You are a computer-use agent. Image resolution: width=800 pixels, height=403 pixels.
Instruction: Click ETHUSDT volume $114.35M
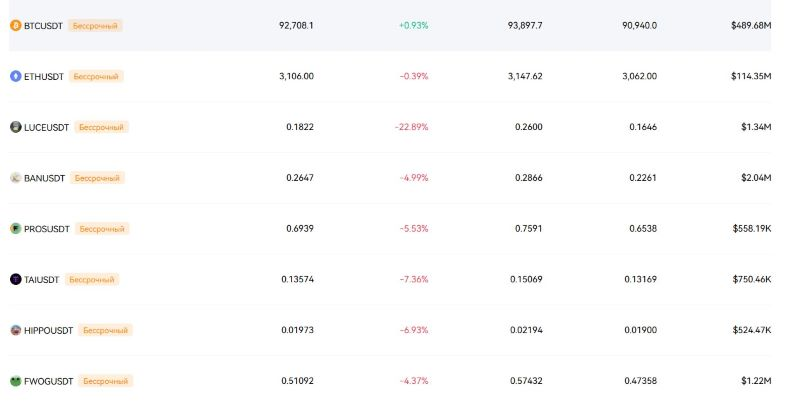pyautogui.click(x=750, y=76)
